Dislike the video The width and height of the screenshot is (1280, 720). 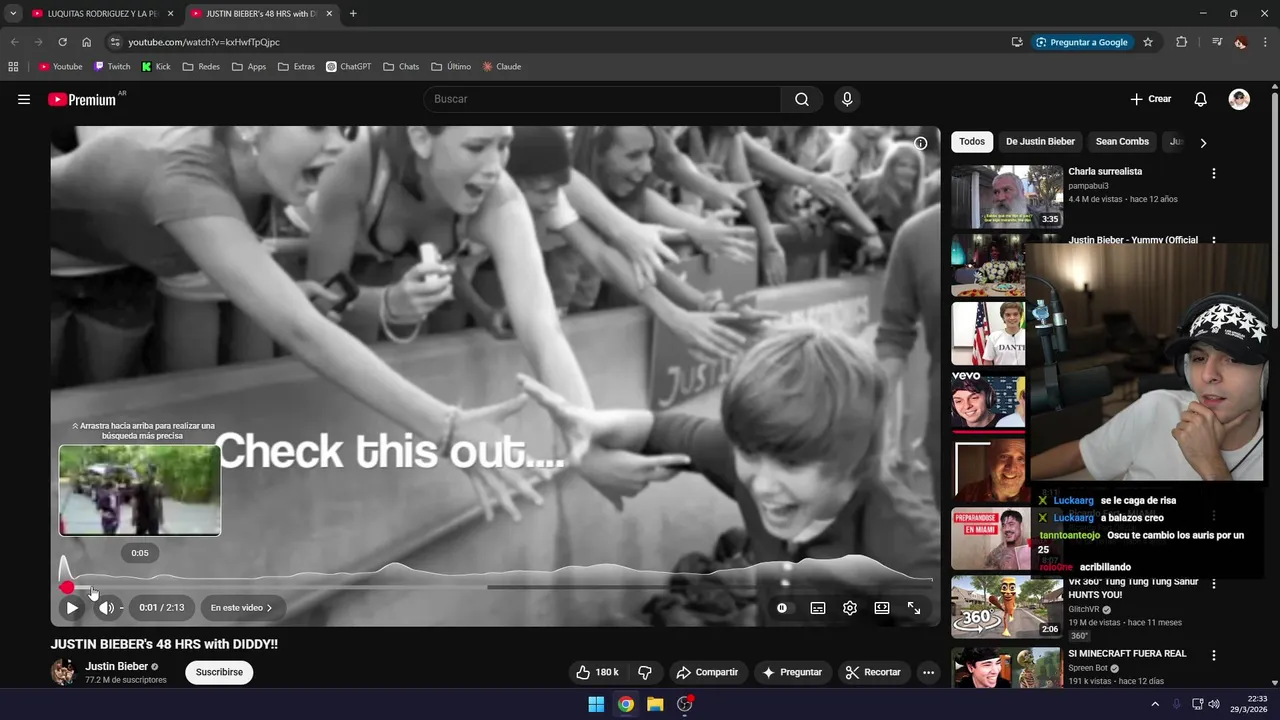pos(645,672)
